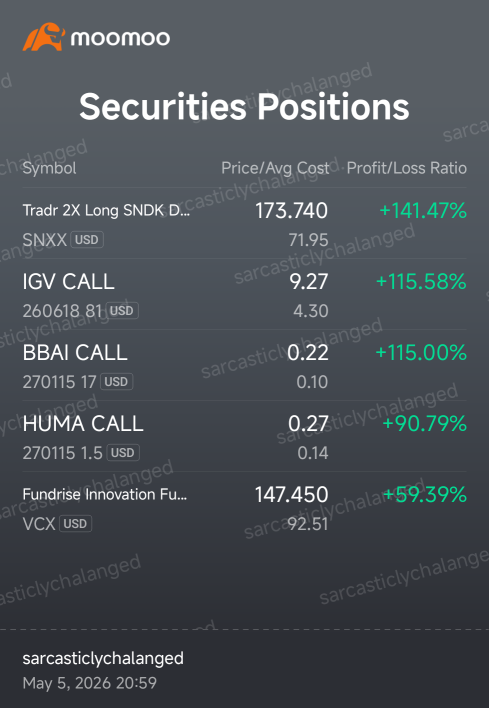Select the Price/Avg Cost column header
The width and height of the screenshot is (489, 708).
click(275, 168)
